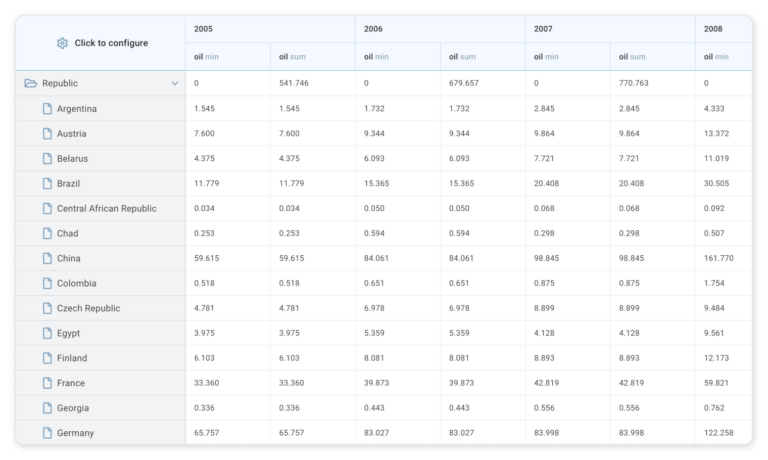Screen dimensions: 768x460
Task: Click the Finland 2008 cell 12.173
Action: 724,358
